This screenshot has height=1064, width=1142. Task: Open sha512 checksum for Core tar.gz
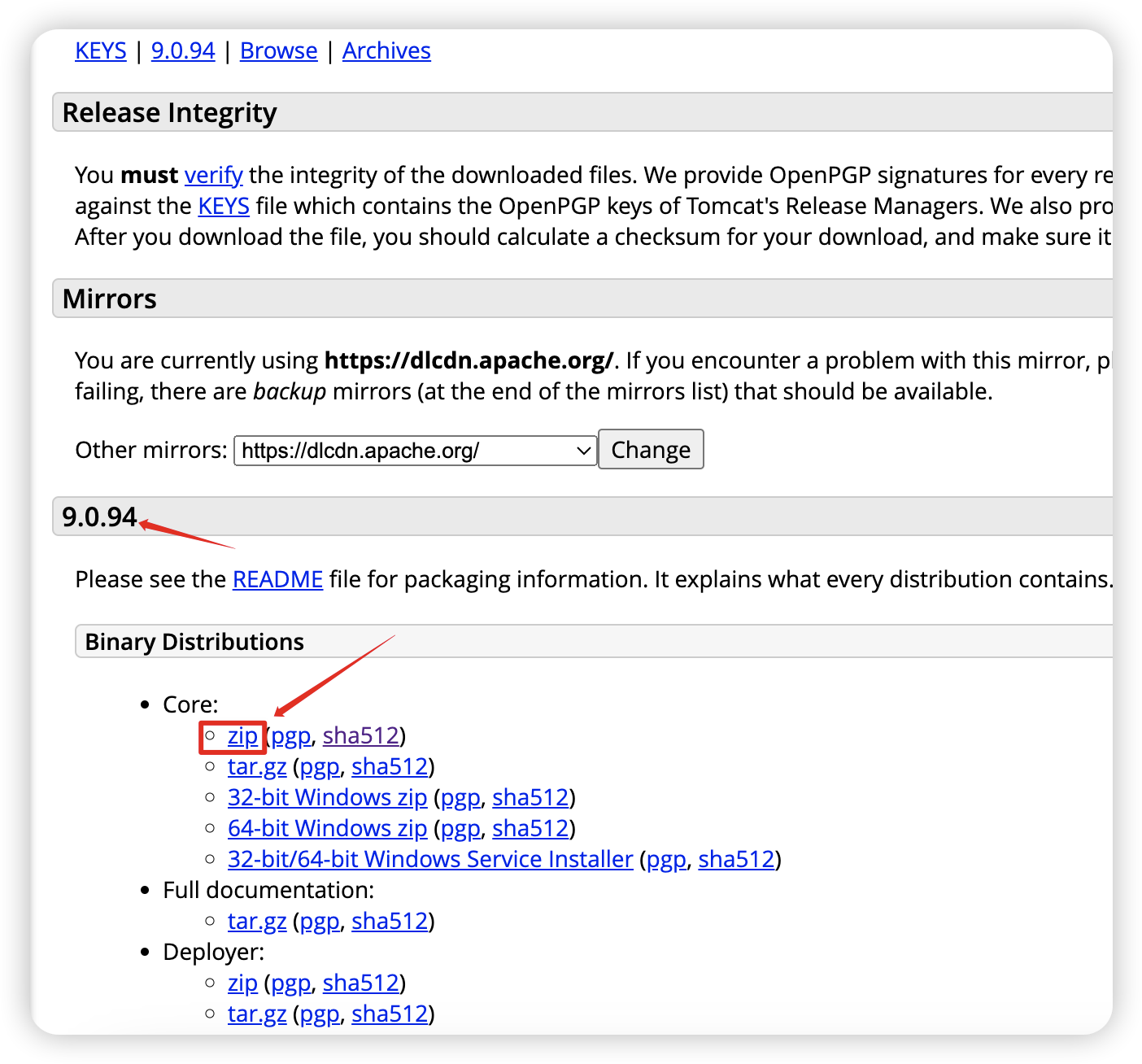tap(390, 766)
